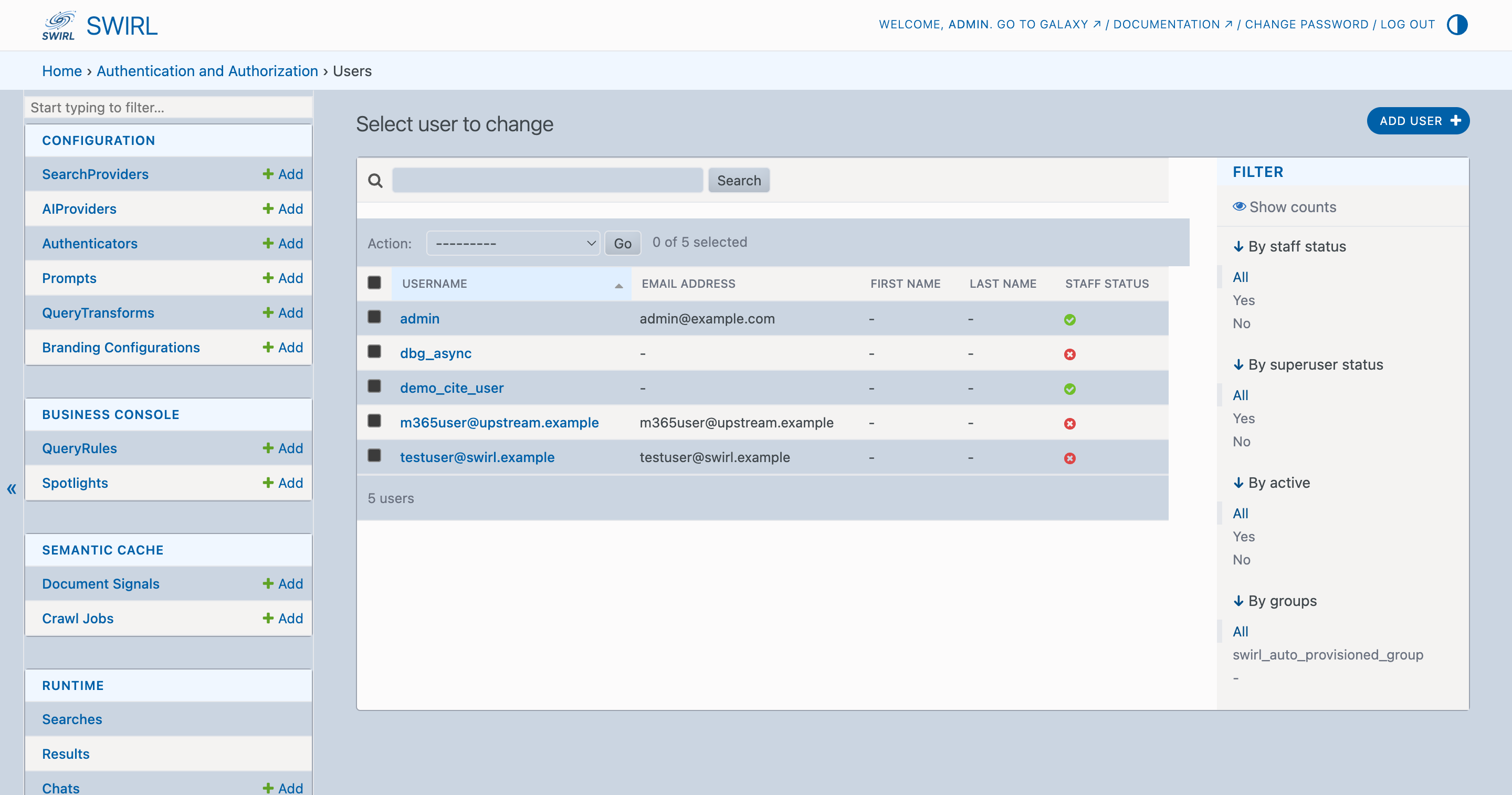Open the dbg_async user record
Viewport: 1512px width, 795px height.
436,353
